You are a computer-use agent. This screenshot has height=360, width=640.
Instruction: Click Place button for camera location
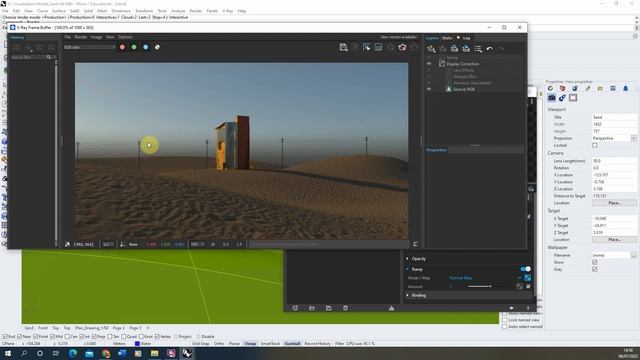614,203
